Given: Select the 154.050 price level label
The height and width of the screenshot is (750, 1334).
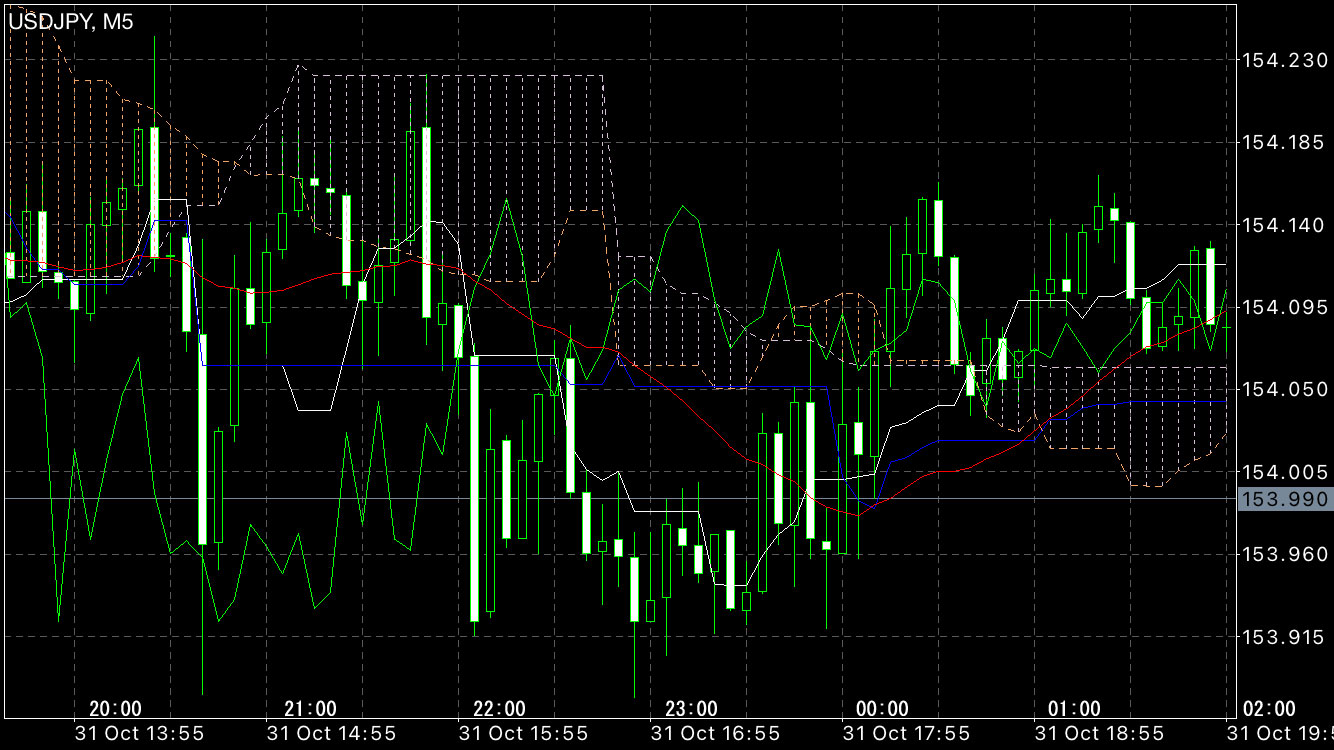Looking at the screenshot, I should click(x=1283, y=390).
